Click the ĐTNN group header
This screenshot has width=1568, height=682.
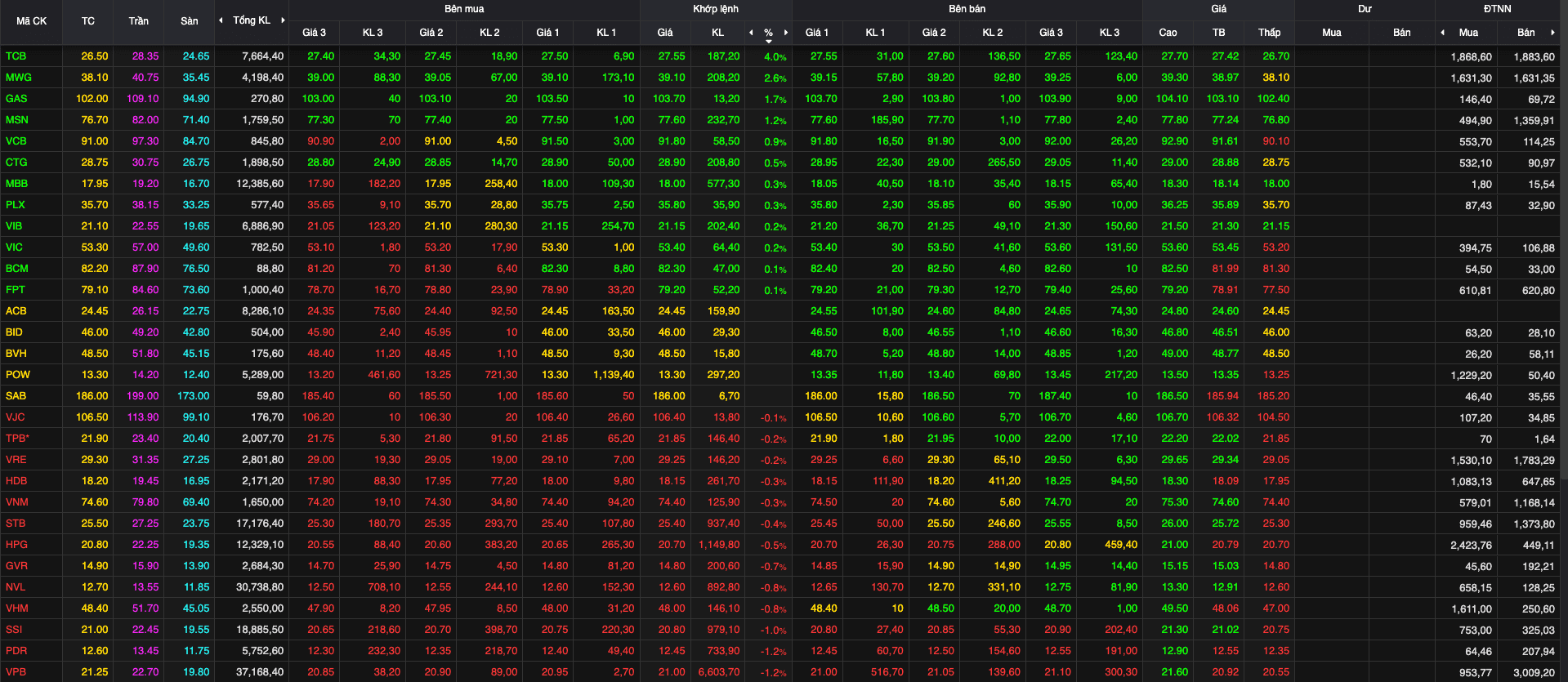[1498, 9]
